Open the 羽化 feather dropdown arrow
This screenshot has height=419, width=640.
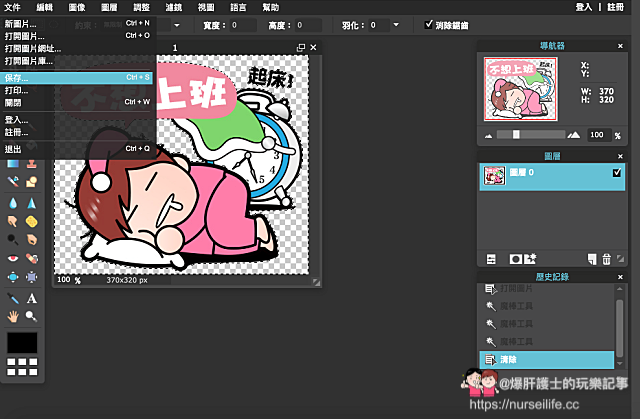pos(396,25)
